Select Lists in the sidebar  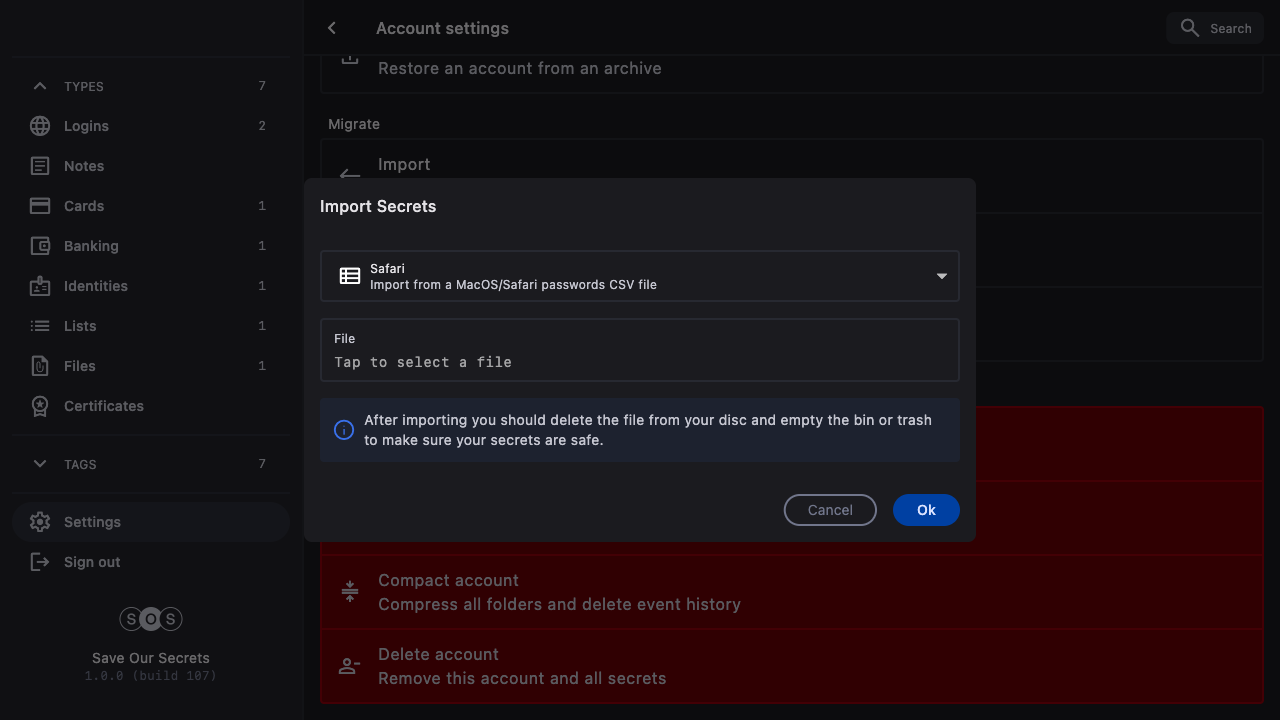point(80,326)
